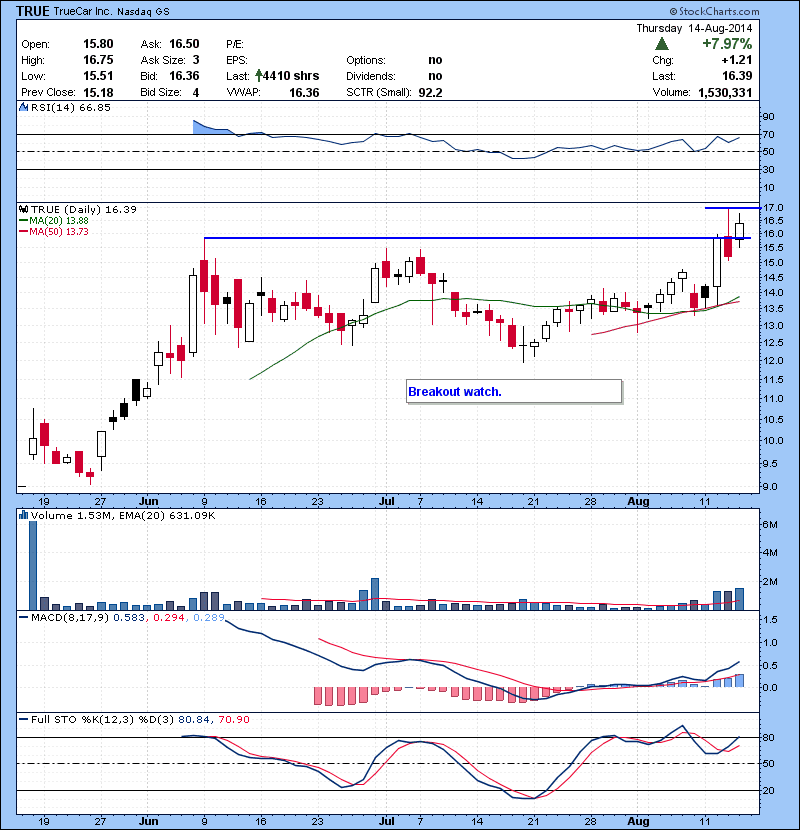
Task: Click the date Thursday 14-Aug-2014
Action: pos(694,28)
